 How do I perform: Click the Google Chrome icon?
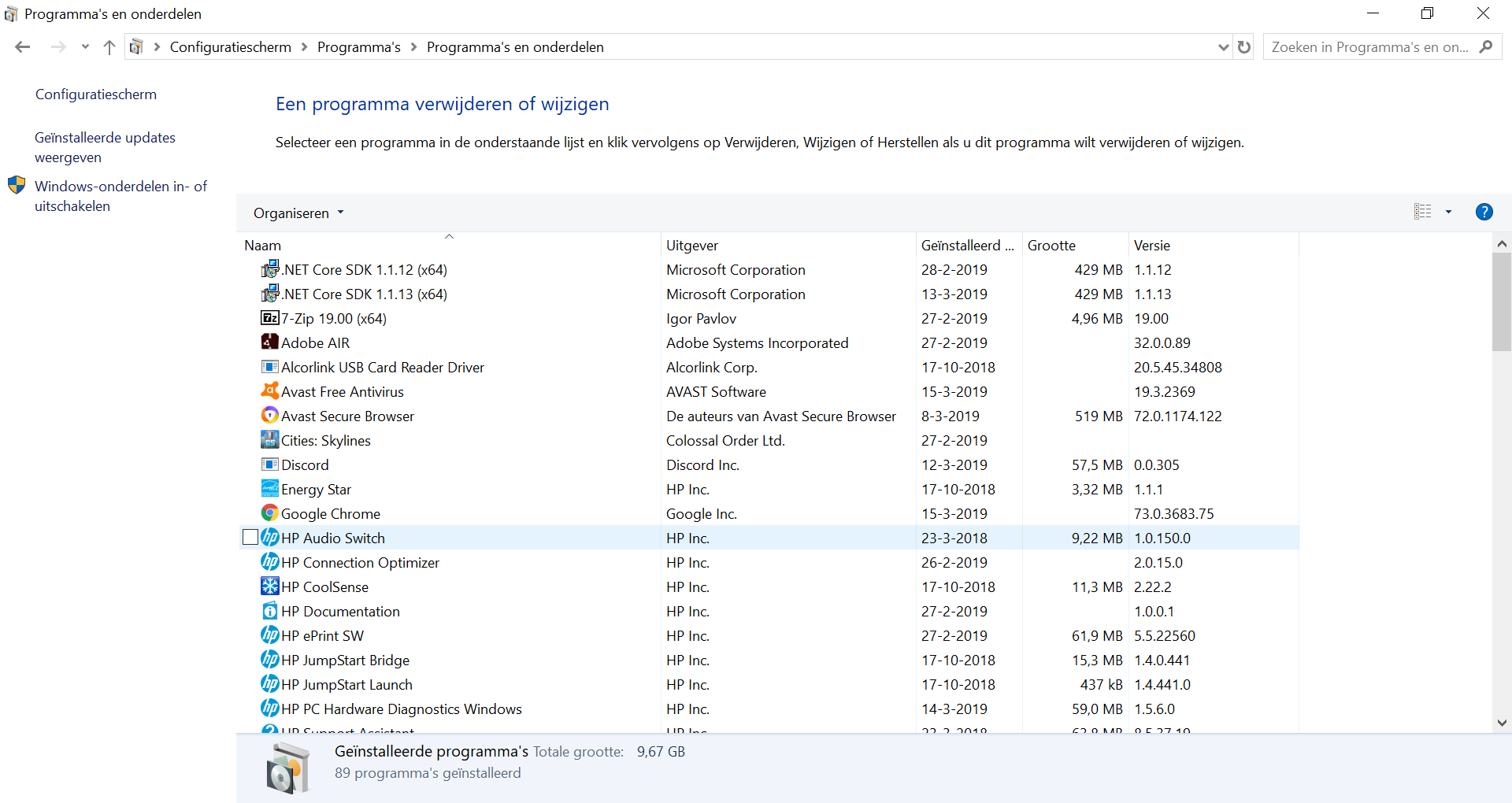270,513
